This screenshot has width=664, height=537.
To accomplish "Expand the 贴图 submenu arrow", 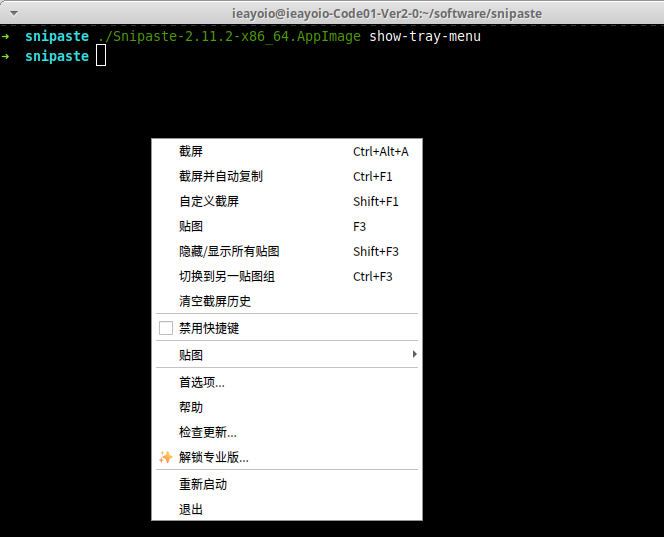I will pyautogui.click(x=415, y=354).
